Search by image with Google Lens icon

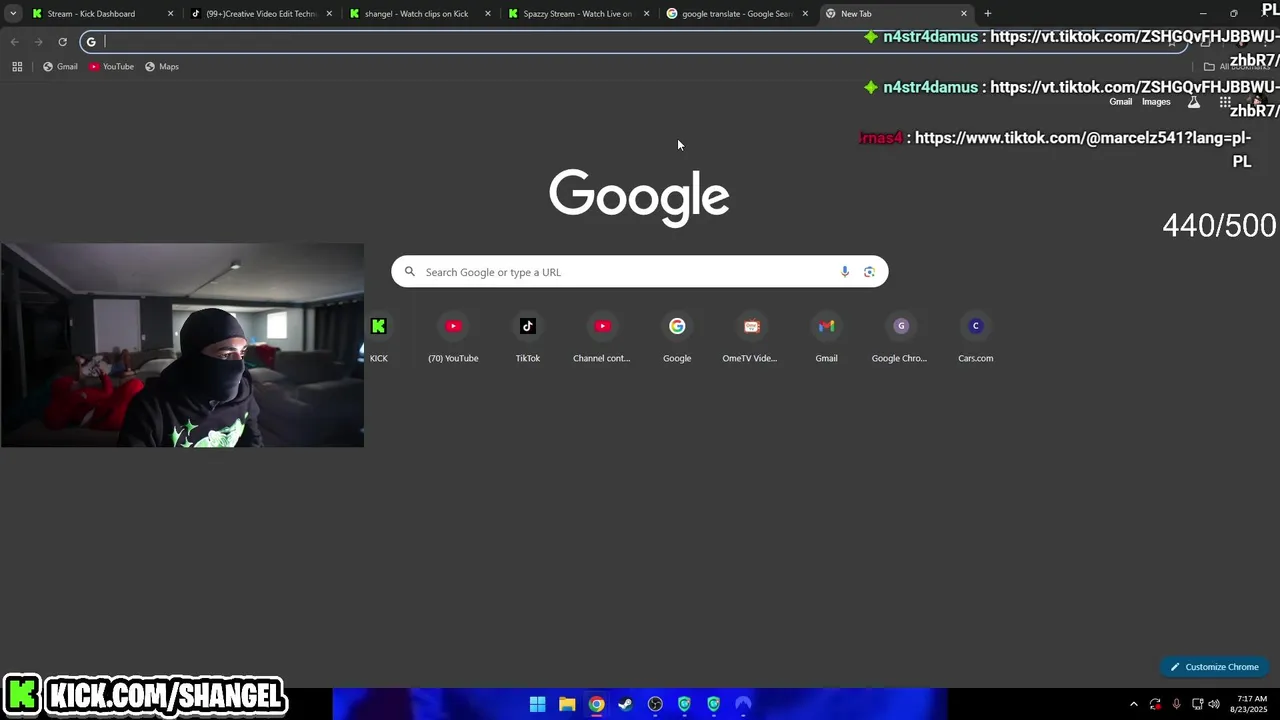pos(869,272)
